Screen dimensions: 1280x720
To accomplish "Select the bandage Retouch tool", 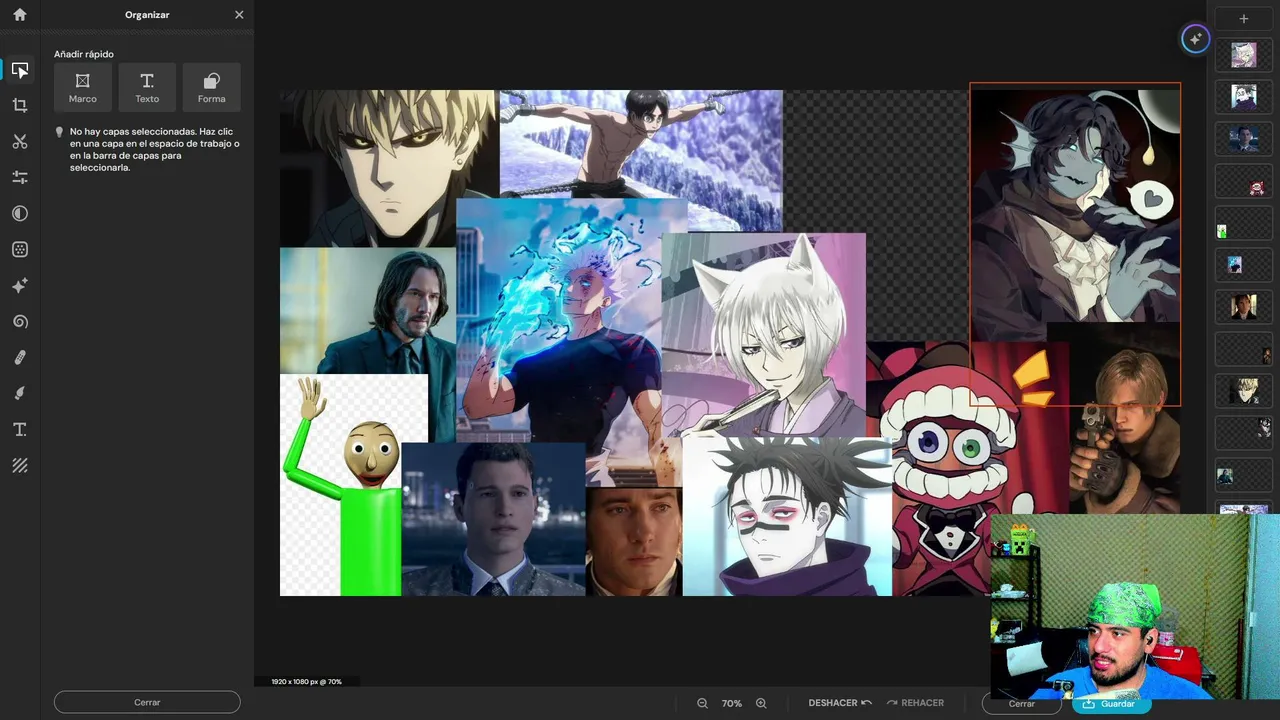I will [x=20, y=357].
